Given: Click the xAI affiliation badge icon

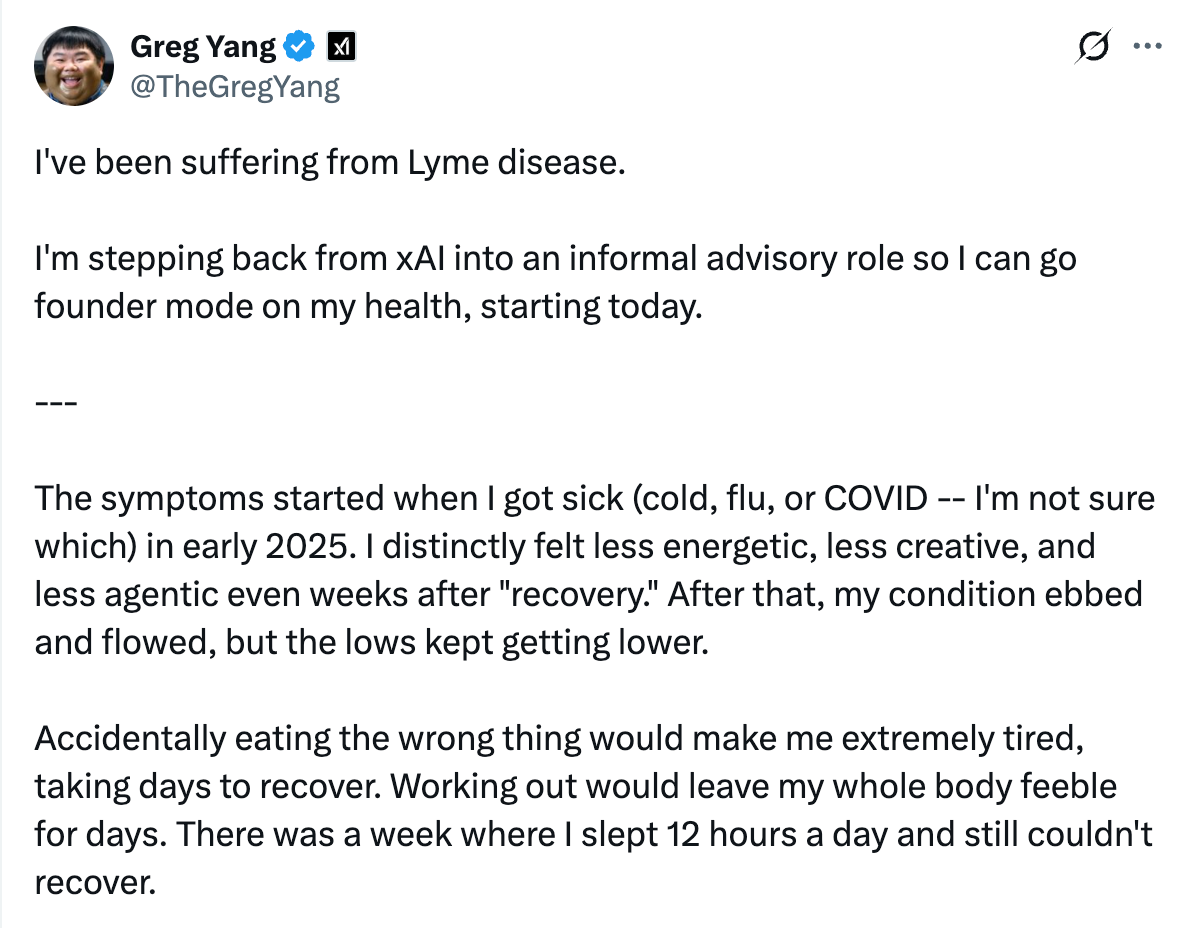Looking at the screenshot, I should (x=342, y=46).
